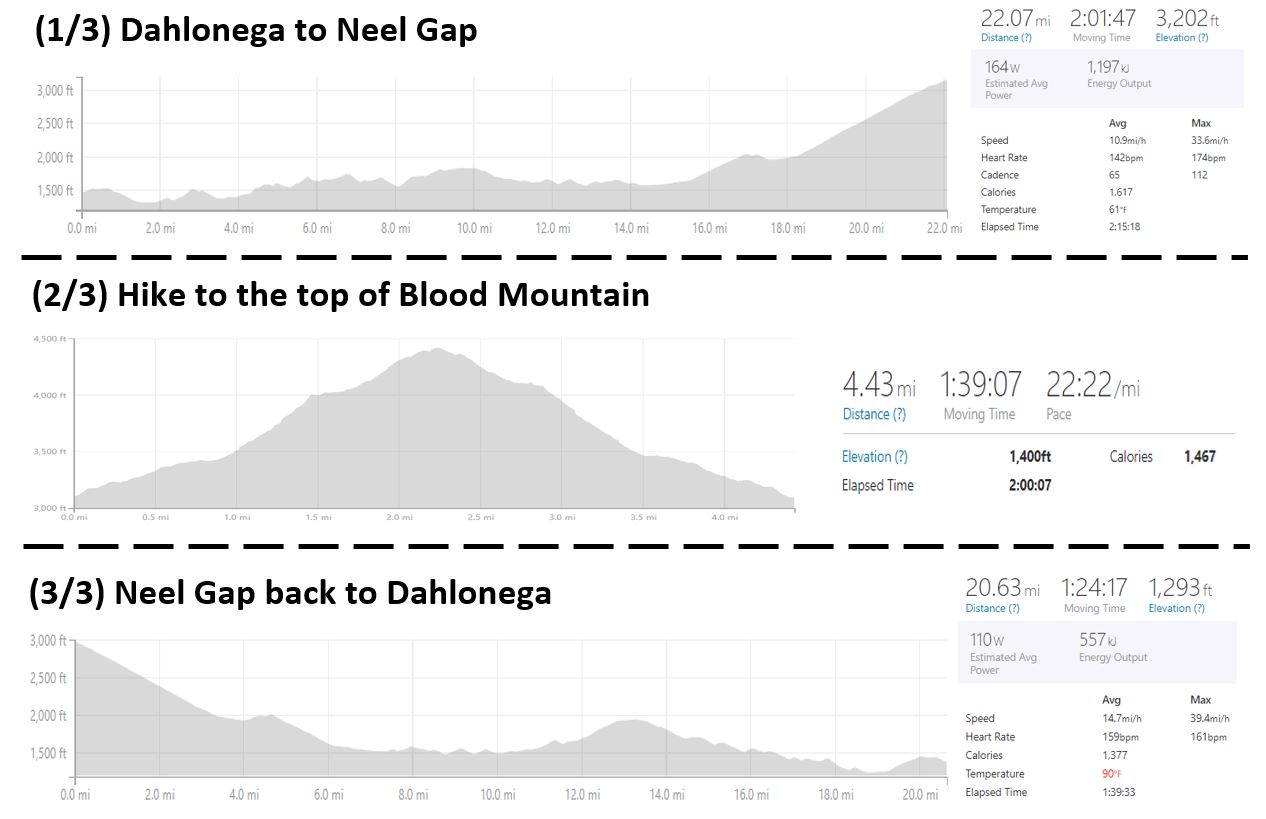Open the Distance (?) link under 4.43 mi

tap(874, 414)
